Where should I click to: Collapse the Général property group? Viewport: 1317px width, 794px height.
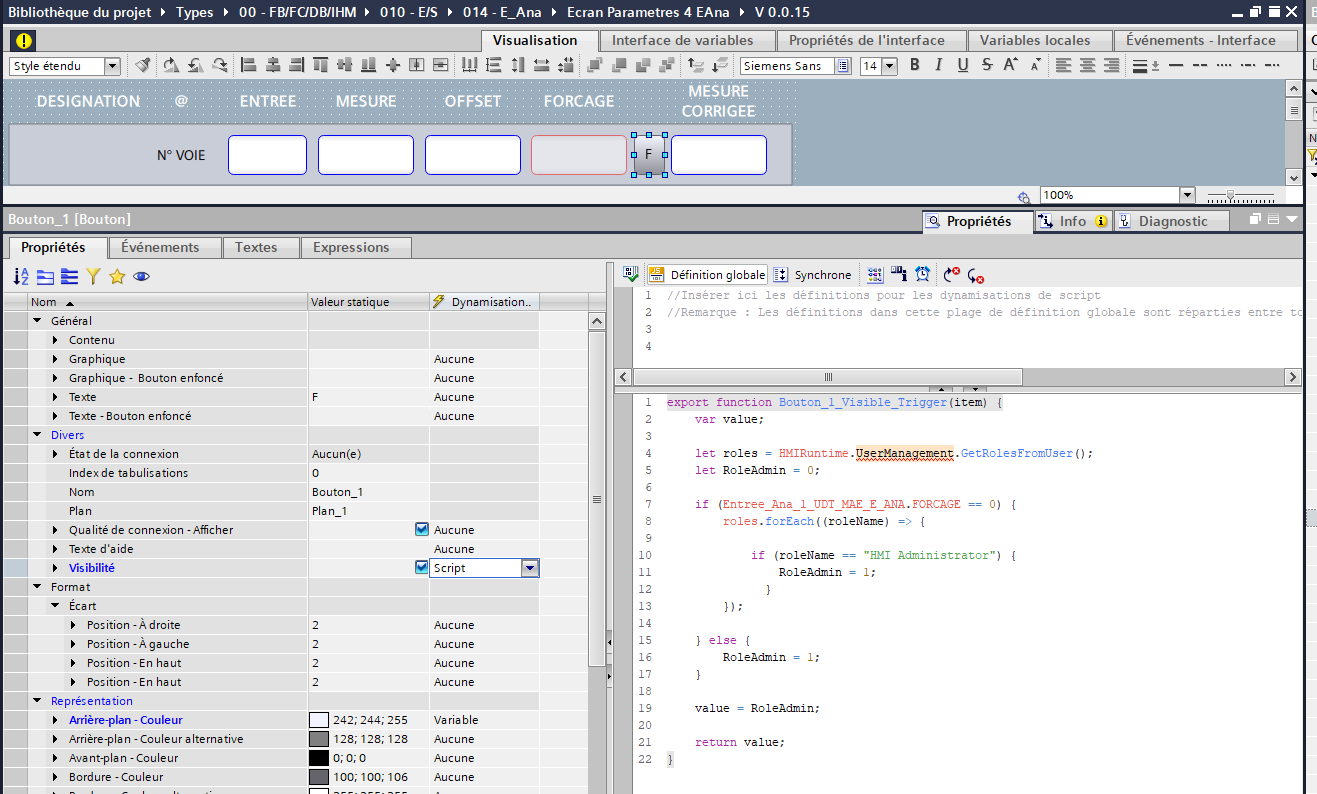coord(38,321)
